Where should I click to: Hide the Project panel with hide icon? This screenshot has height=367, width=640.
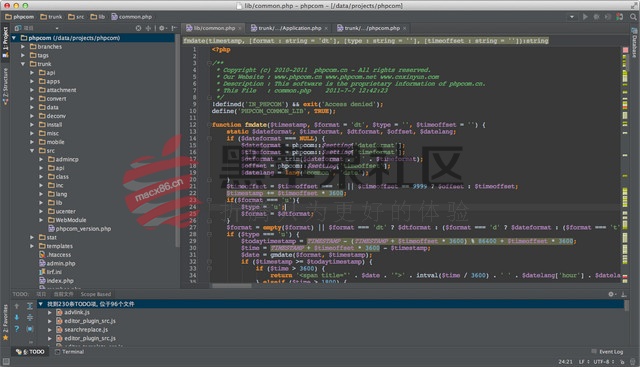coord(174,28)
